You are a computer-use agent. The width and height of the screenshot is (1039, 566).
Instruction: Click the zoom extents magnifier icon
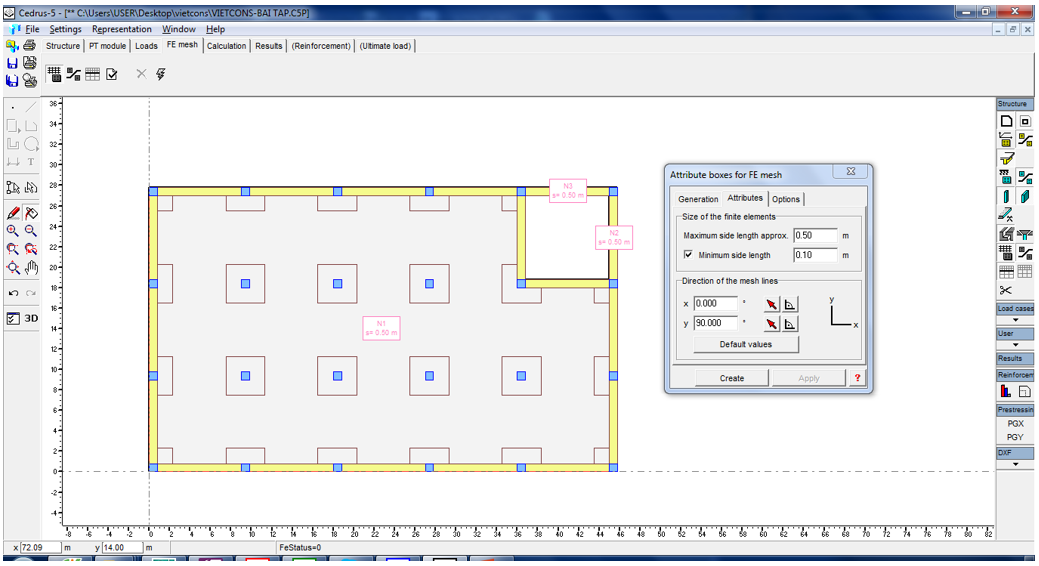(x=13, y=268)
